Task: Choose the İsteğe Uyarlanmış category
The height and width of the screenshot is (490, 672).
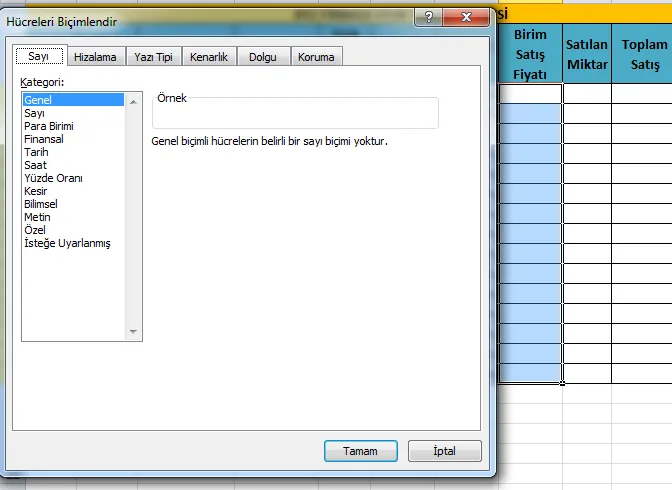Action: [x=67, y=243]
